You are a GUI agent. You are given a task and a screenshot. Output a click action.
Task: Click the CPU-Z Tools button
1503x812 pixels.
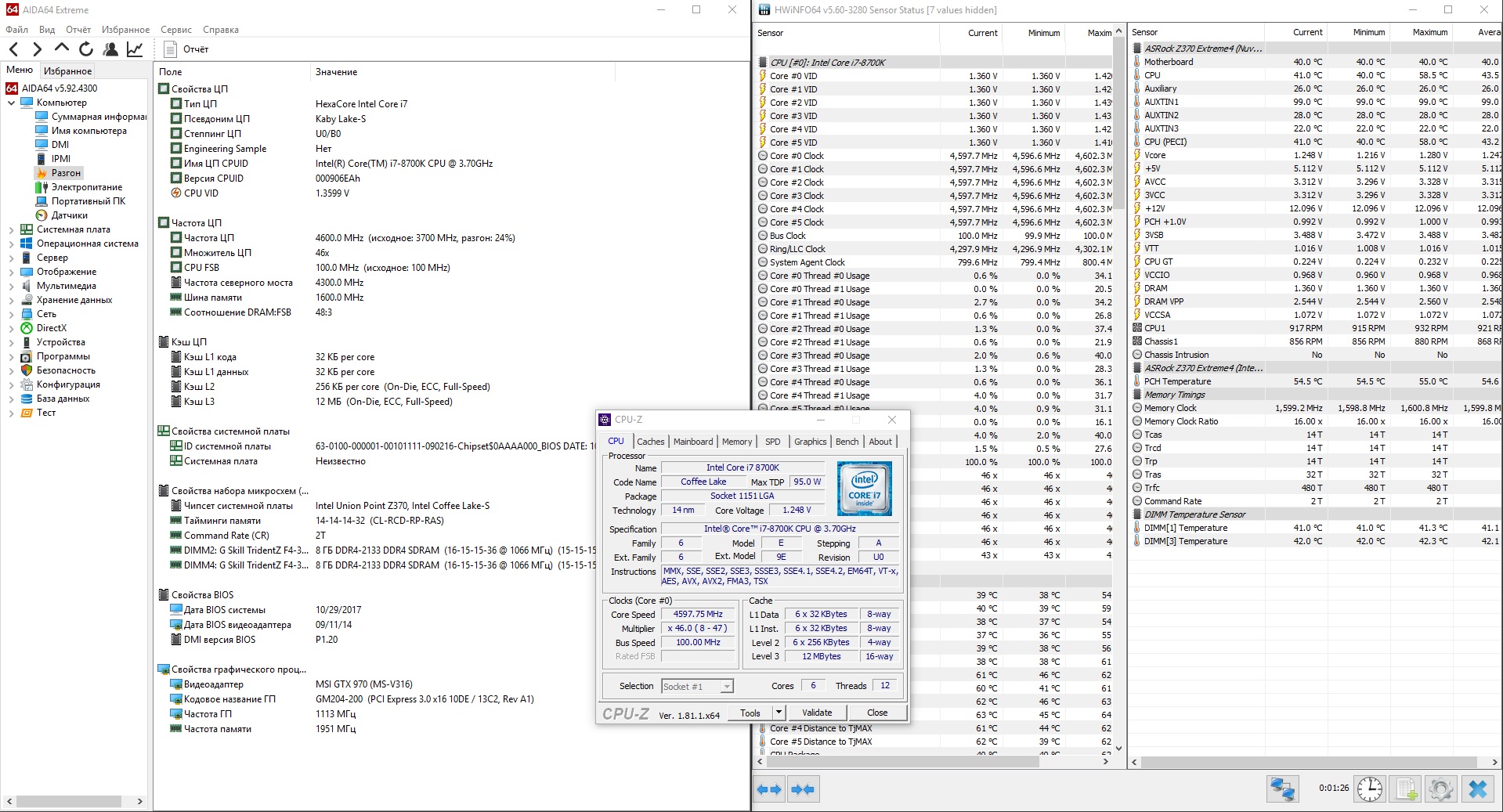pos(750,713)
